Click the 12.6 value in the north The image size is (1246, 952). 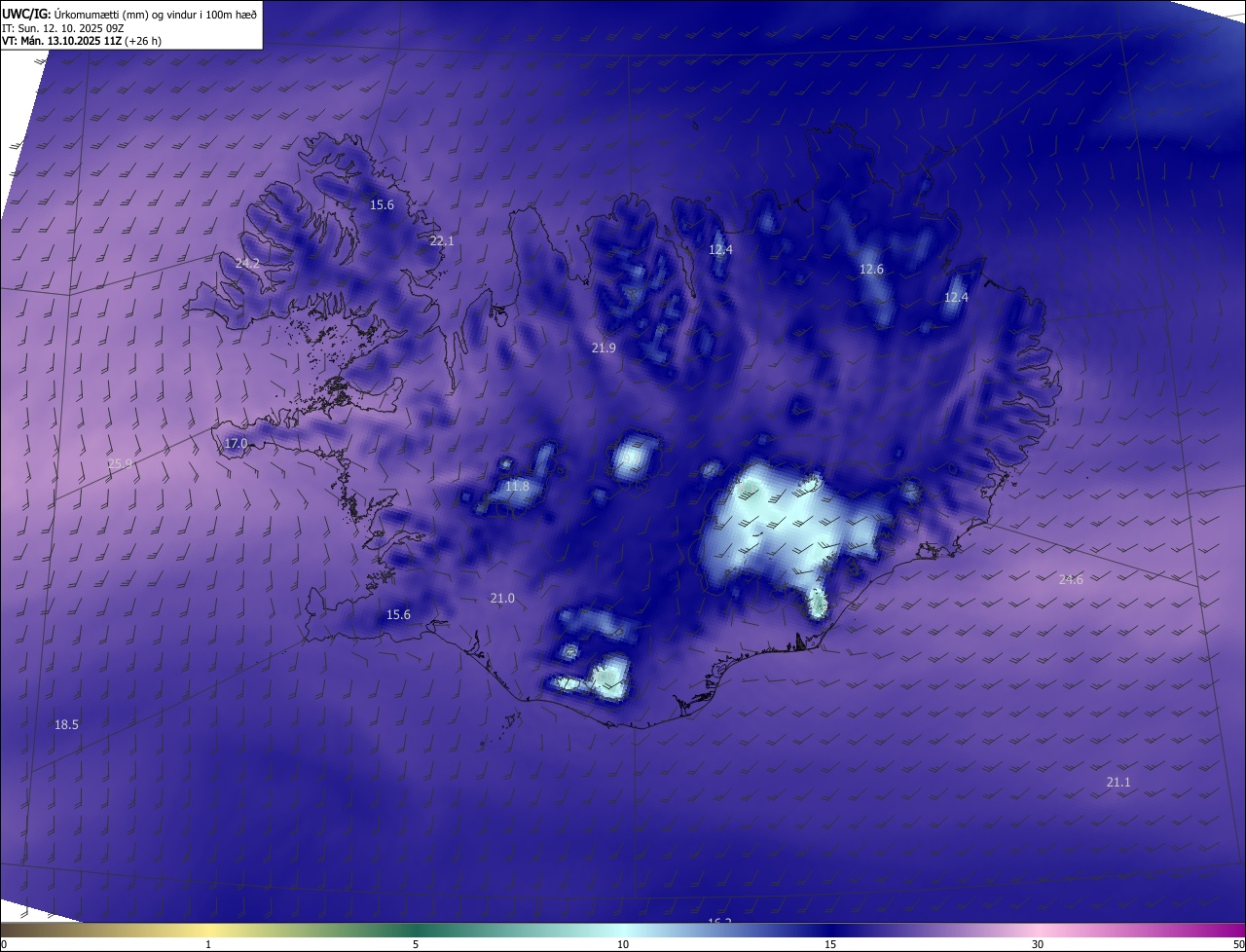tap(871, 270)
